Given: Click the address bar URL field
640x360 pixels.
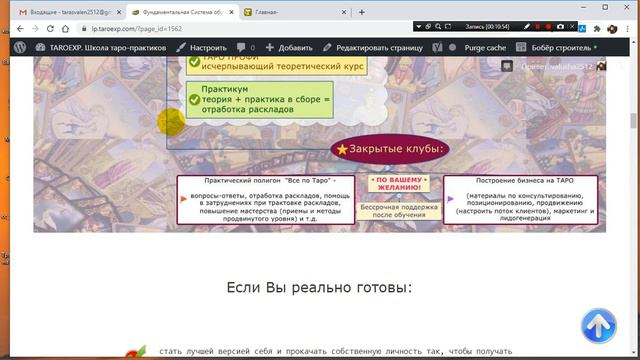Looking at the screenshot, I should point(245,29).
